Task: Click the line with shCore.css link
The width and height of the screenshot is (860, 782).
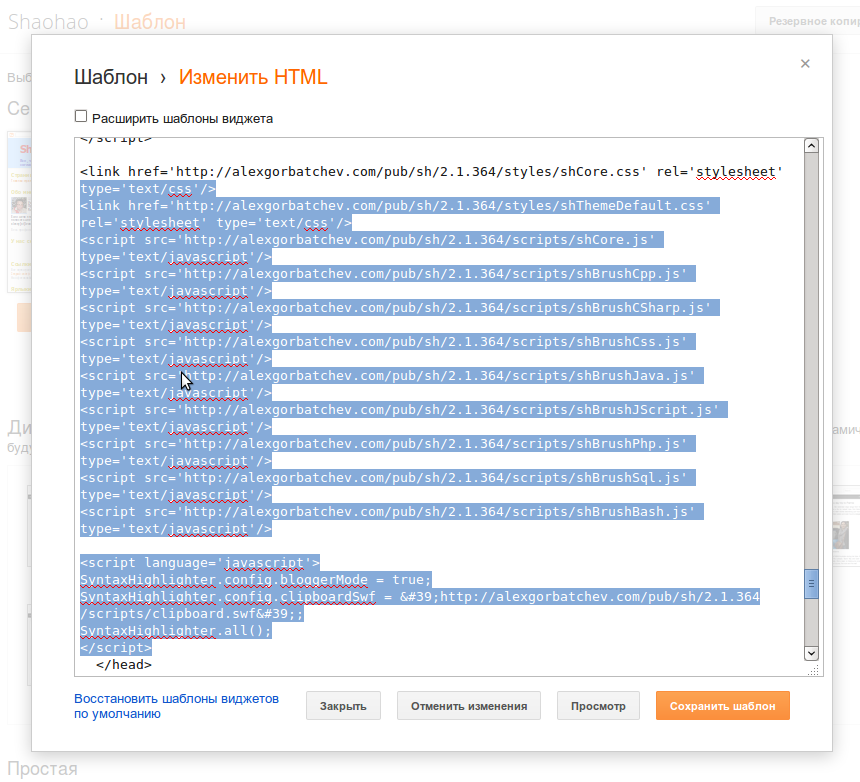Action: (431, 172)
